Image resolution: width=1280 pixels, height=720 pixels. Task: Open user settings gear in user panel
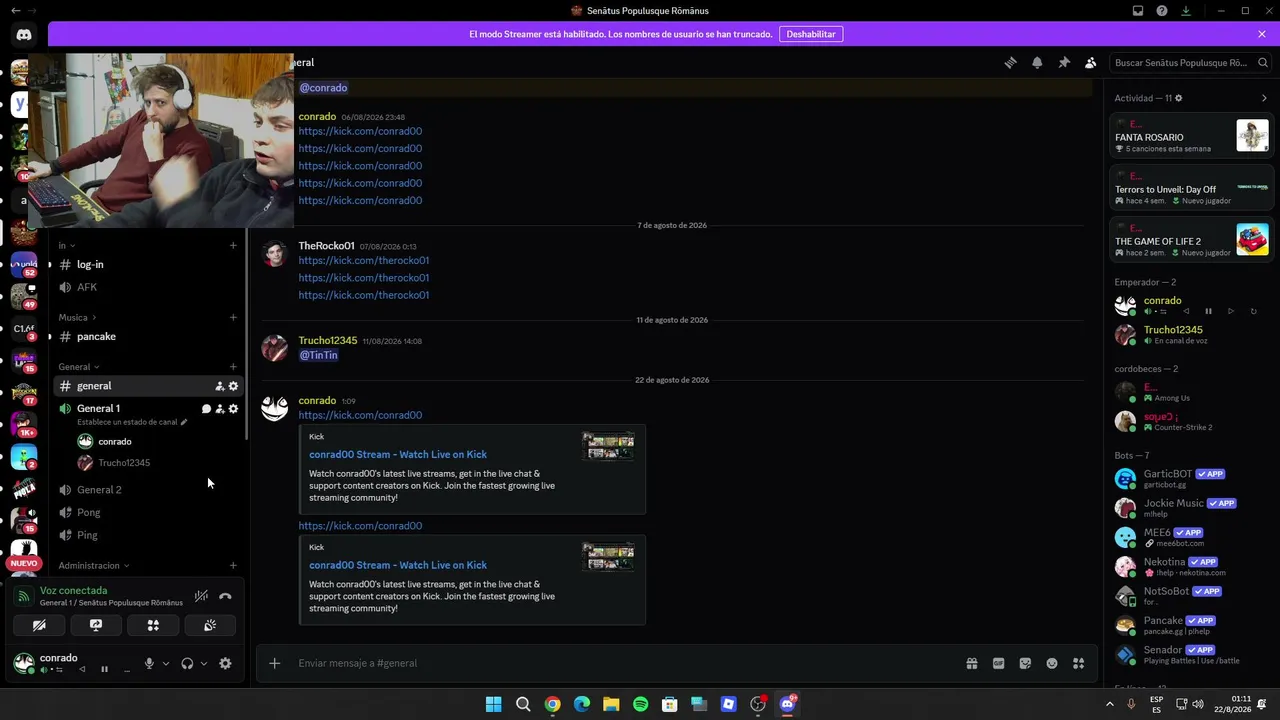225,663
